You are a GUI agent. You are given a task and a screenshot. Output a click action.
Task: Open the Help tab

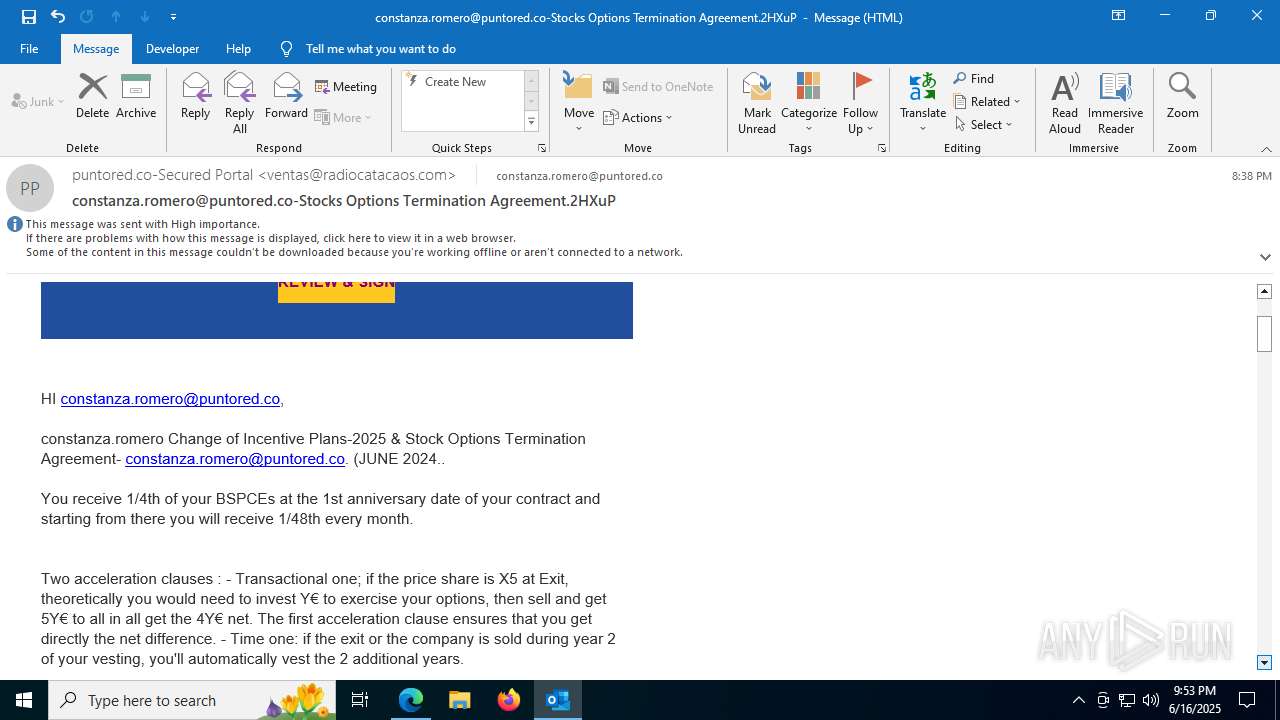tap(238, 48)
